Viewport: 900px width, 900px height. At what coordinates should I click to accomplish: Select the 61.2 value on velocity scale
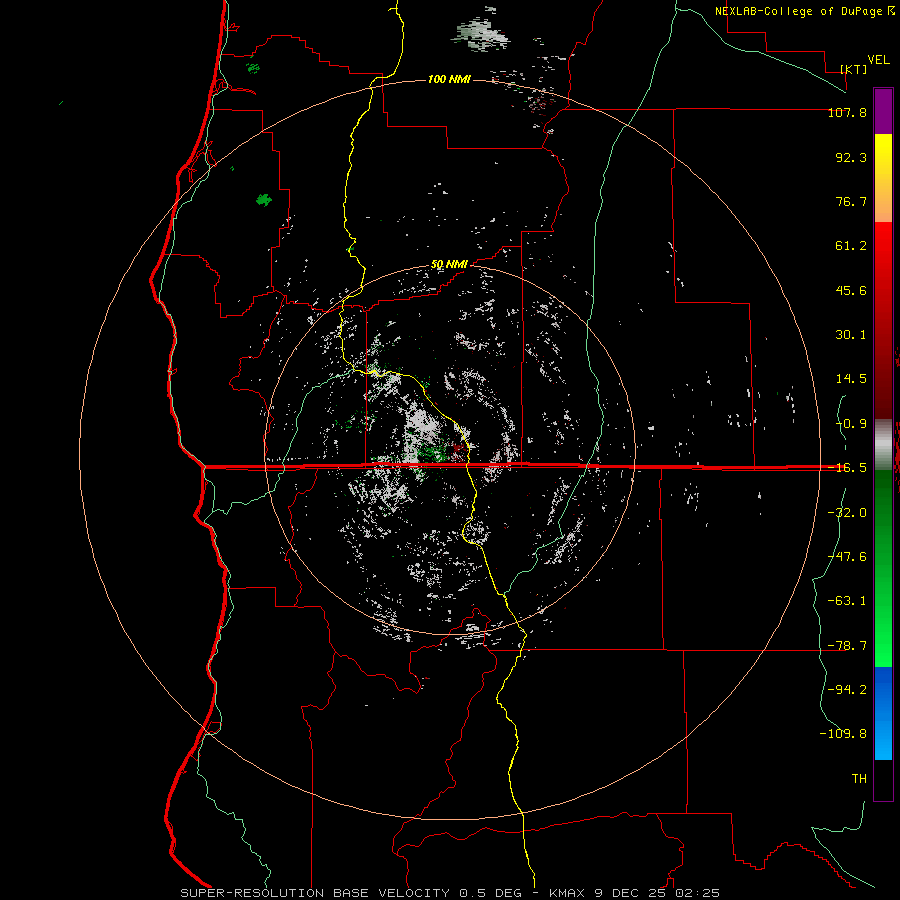851,246
